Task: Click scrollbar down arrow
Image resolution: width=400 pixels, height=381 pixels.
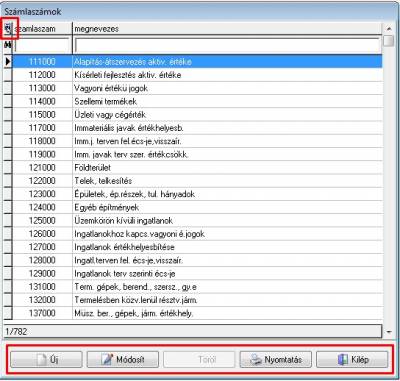Action: [389, 332]
